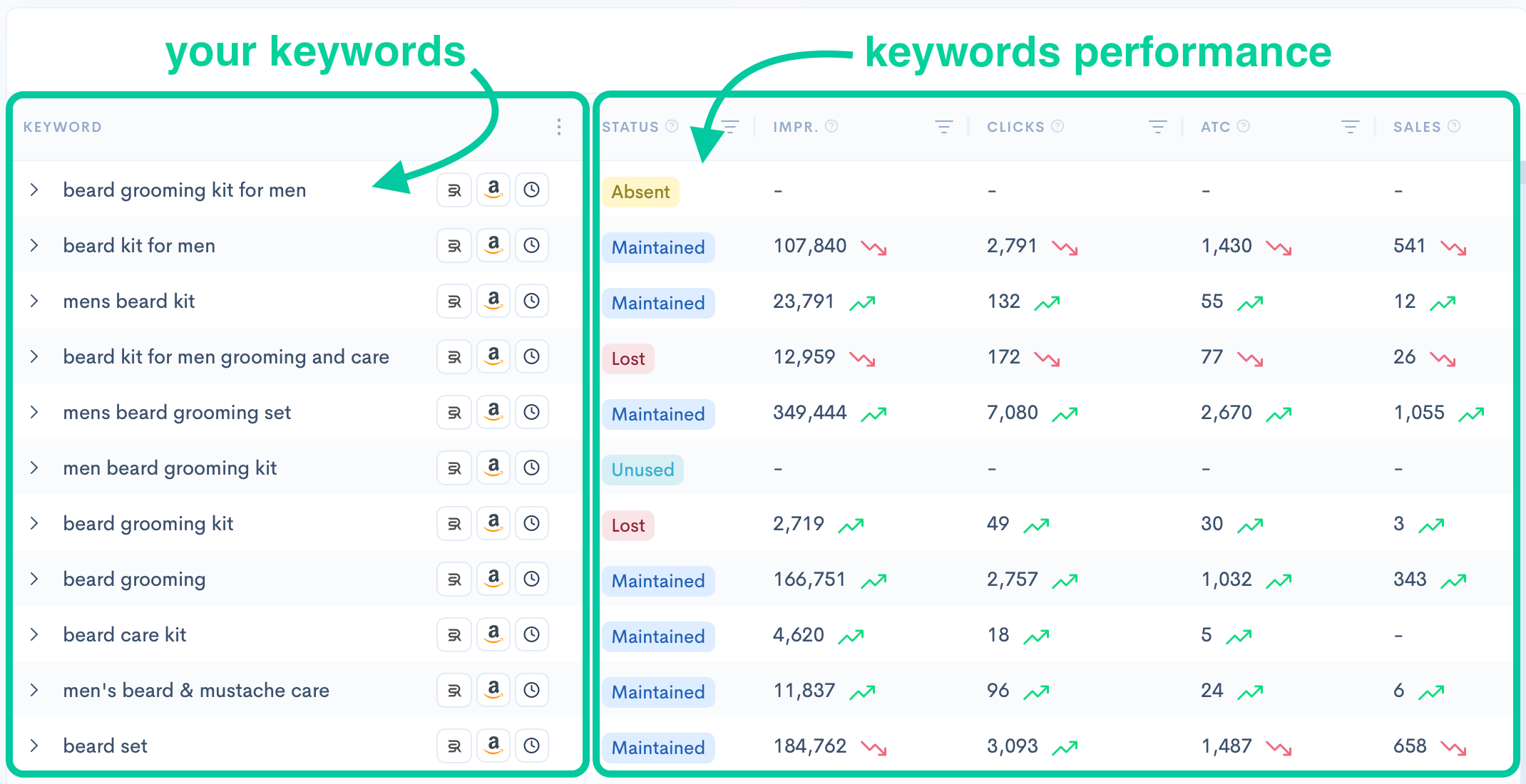This screenshot has height=784, width=1526.
Task: Open the Status column filter
Action: point(729,127)
